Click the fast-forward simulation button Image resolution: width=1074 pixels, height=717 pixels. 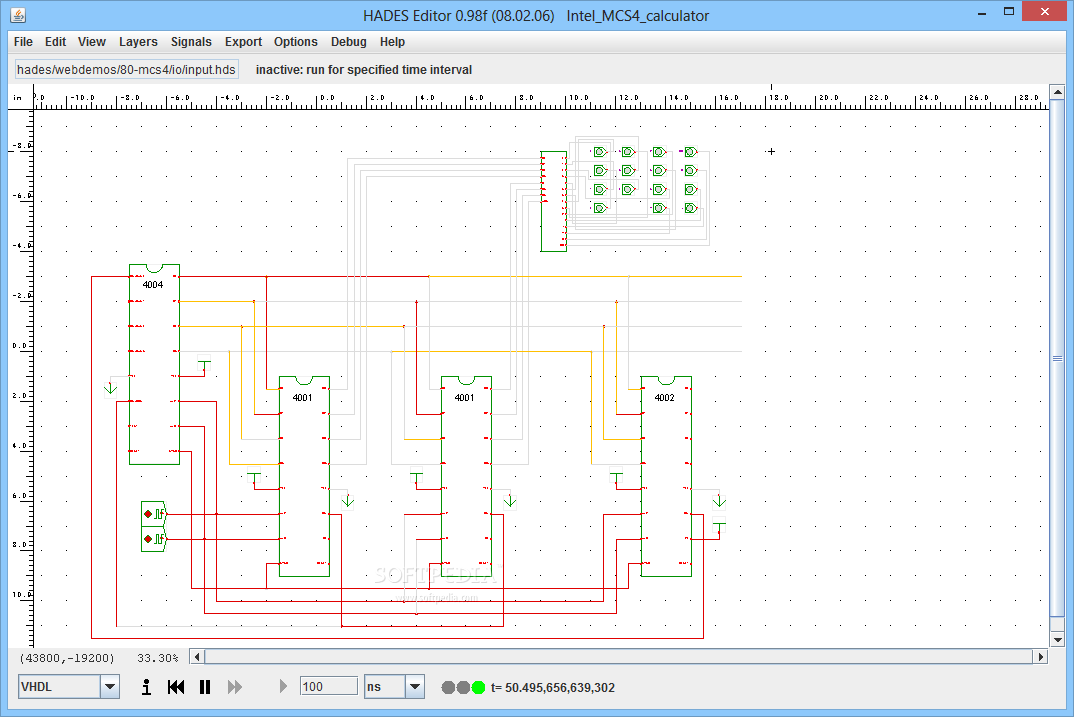click(235, 687)
